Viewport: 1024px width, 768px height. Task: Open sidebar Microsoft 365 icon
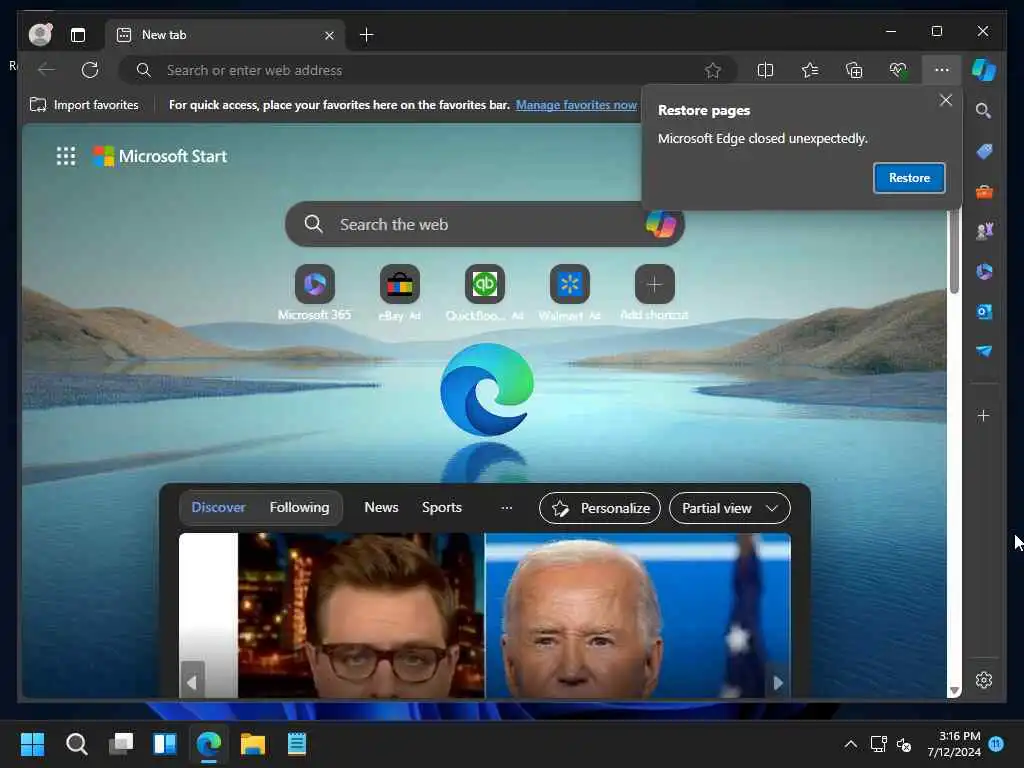click(984, 272)
